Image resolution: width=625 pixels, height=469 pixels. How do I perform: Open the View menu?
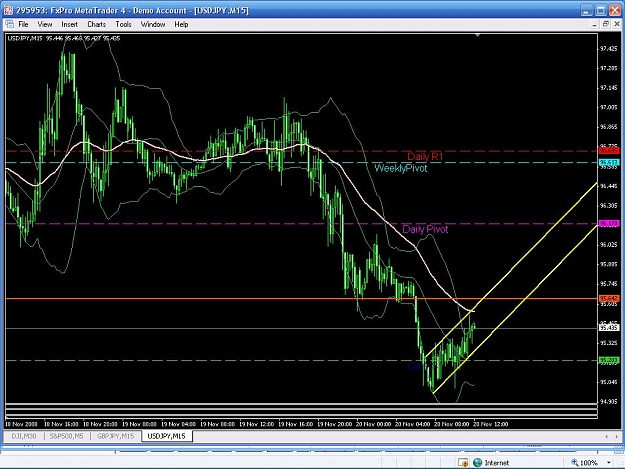tap(45, 24)
